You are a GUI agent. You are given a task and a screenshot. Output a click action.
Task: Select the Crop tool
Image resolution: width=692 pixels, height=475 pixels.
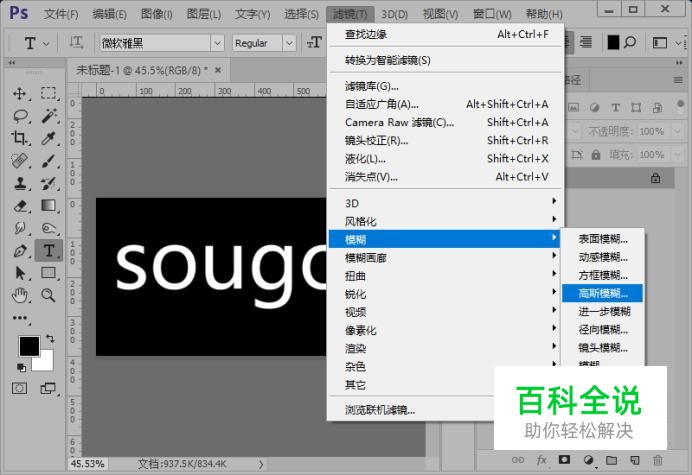[x=19, y=138]
